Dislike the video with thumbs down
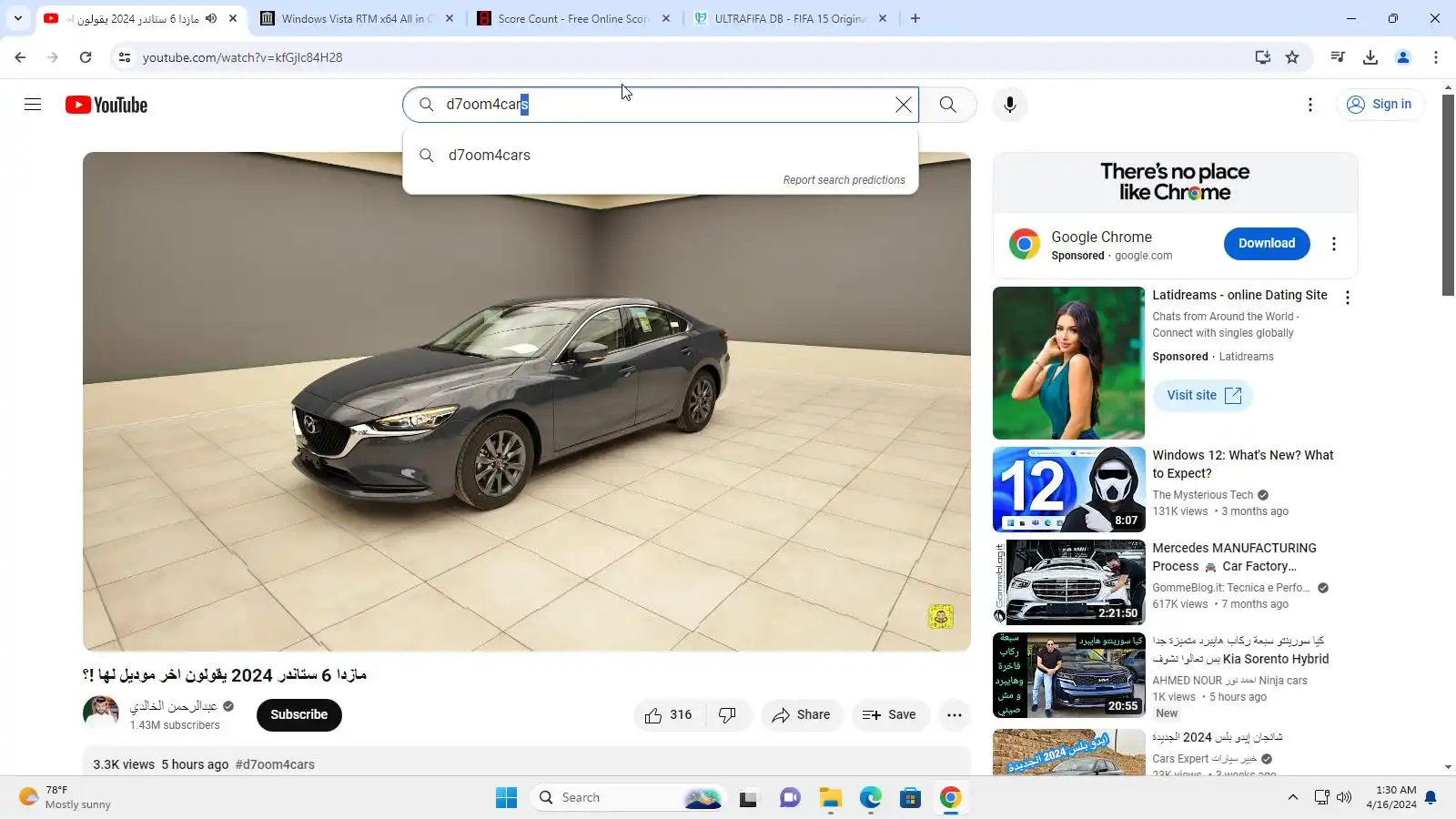This screenshot has width=1456, height=819. 728,715
